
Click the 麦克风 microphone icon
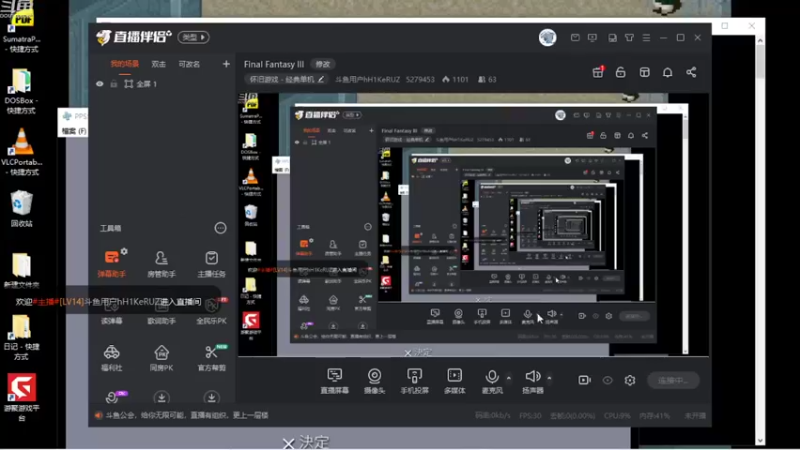(x=492, y=377)
